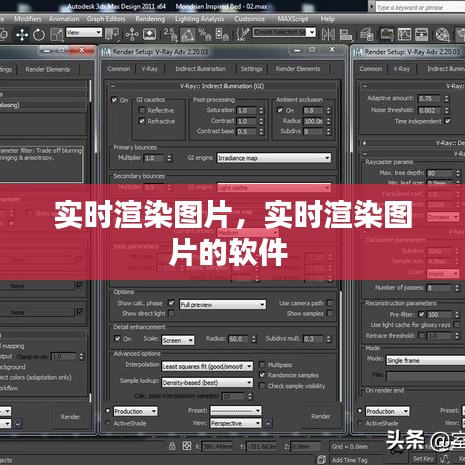The width and height of the screenshot is (465, 465).
Task: Open the Rendering menu
Action: coord(150,19)
